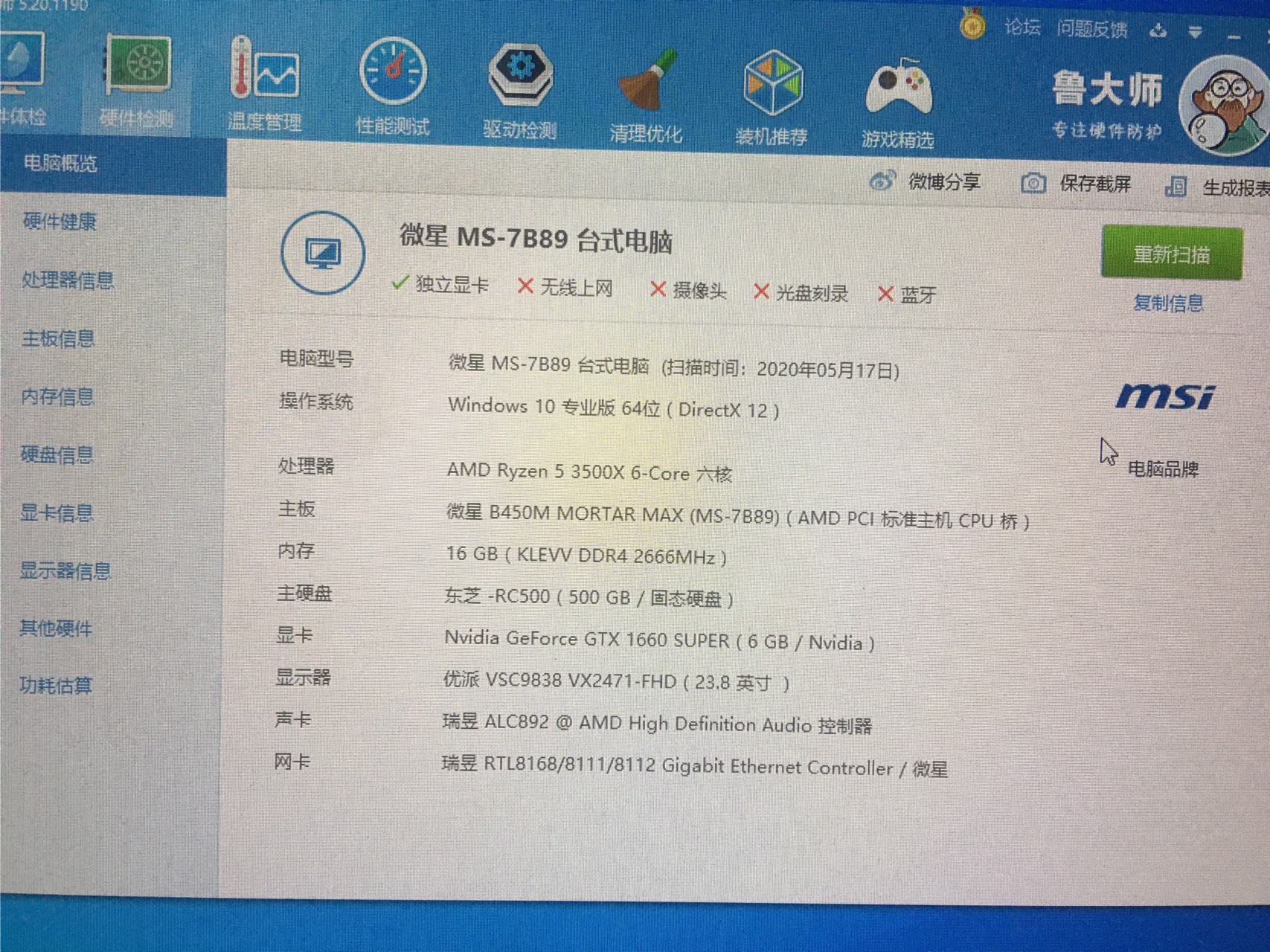Click the 独立显卡 check indicator
The image size is (1270, 952).
pos(440,284)
